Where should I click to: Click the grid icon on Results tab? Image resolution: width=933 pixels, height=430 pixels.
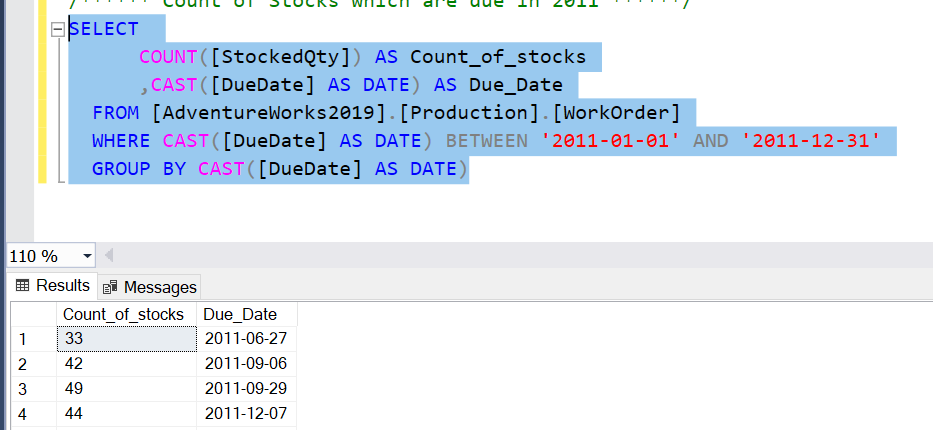pos(22,286)
